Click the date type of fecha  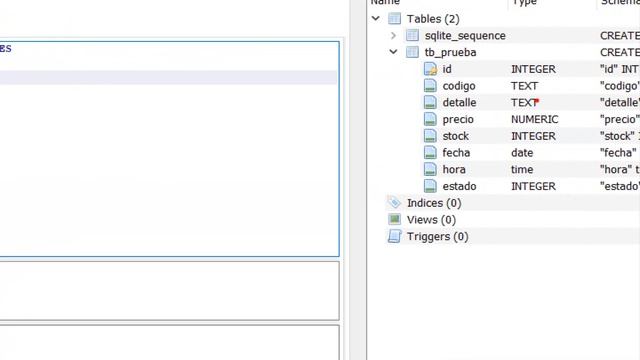click(x=522, y=153)
